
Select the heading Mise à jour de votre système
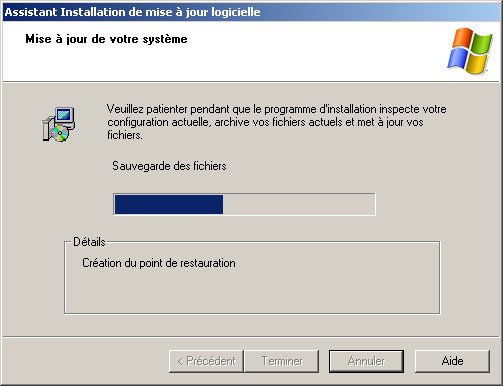click(106, 39)
